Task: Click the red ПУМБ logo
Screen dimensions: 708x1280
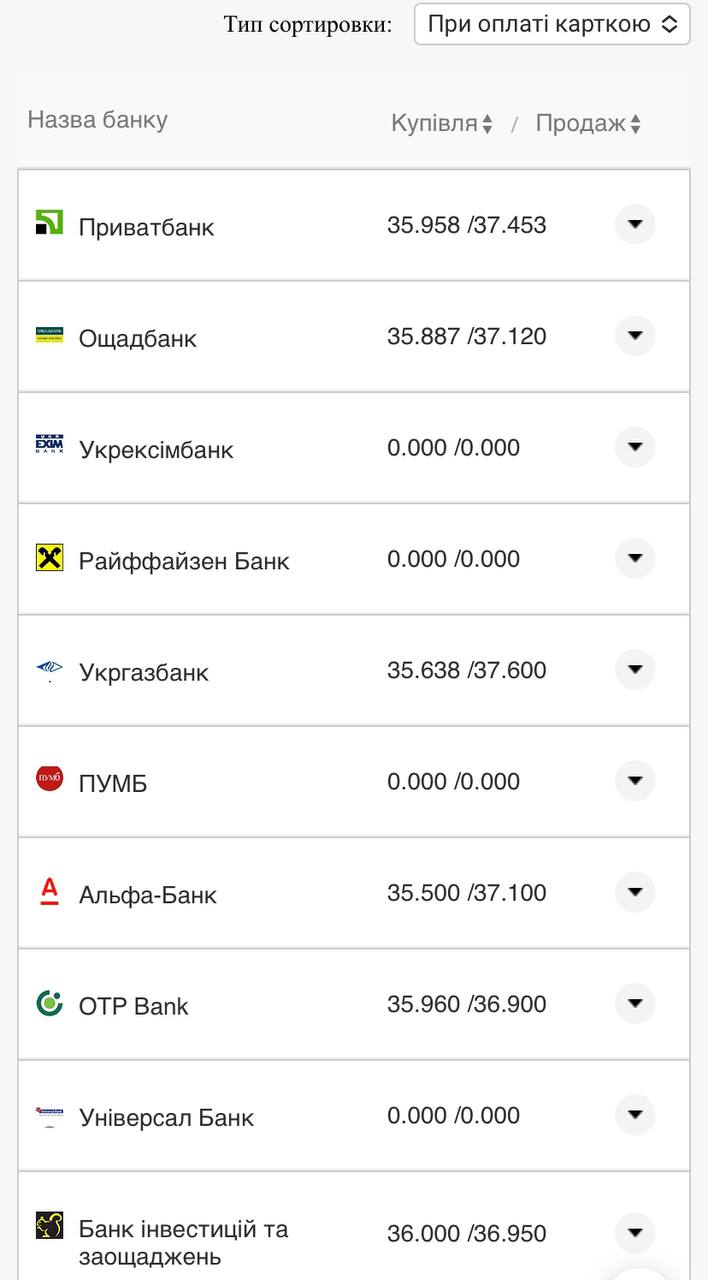Action: click(x=49, y=779)
